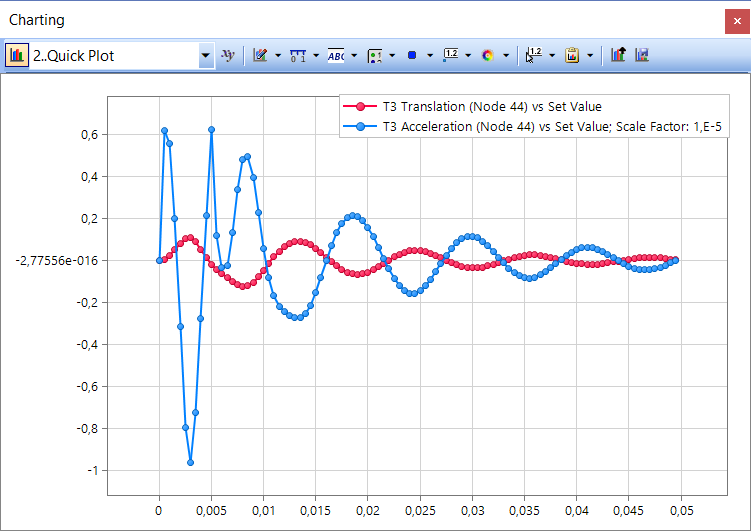The height and width of the screenshot is (531, 751).
Task: Click the 0,04 x-axis label
Action: pos(577,511)
